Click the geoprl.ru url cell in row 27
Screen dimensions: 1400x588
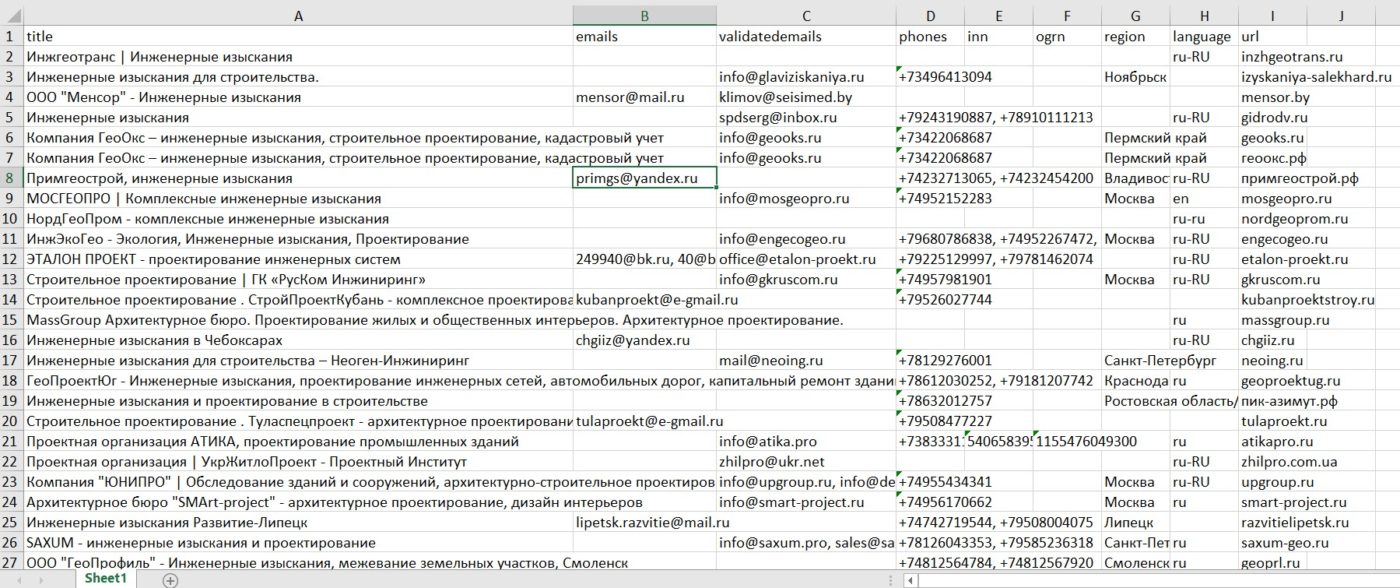[x=1270, y=562]
